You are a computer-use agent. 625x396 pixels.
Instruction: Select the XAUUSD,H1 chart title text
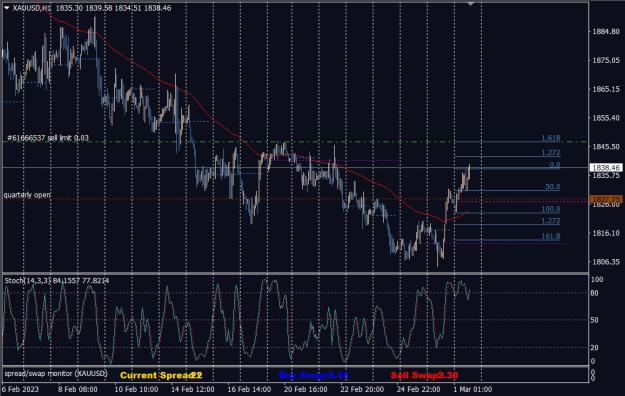click(x=32, y=8)
